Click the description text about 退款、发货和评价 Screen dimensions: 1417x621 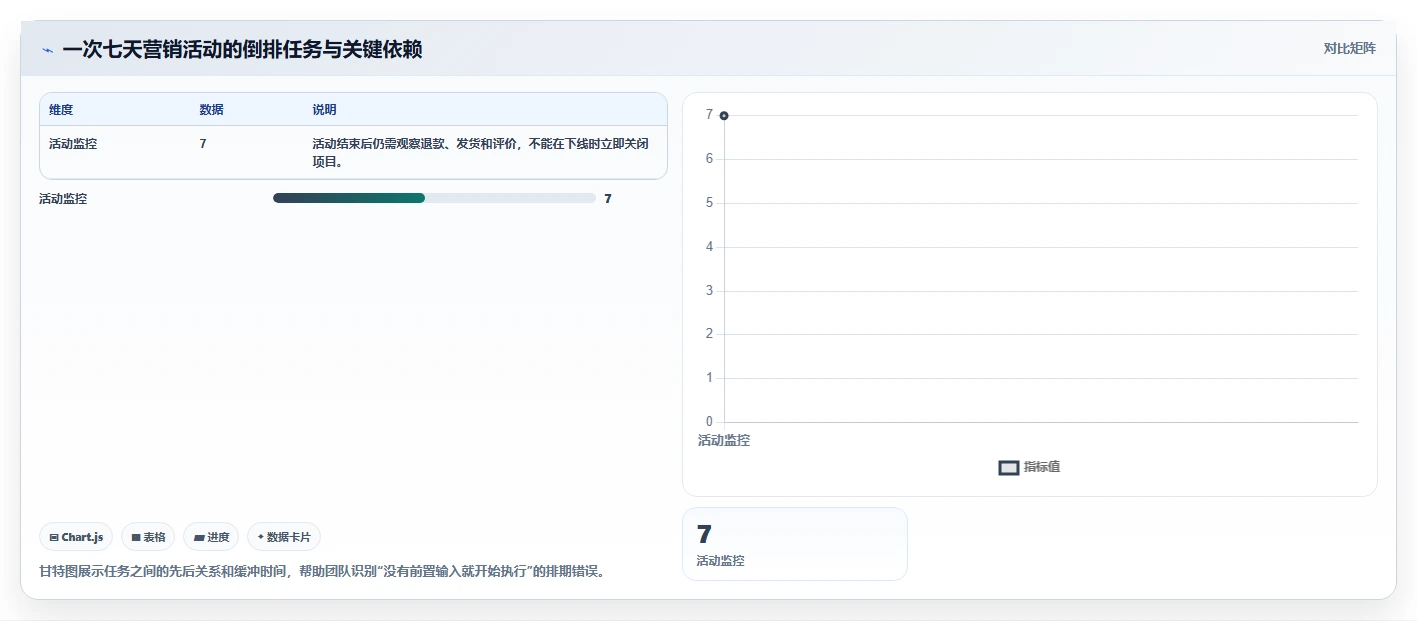point(480,152)
